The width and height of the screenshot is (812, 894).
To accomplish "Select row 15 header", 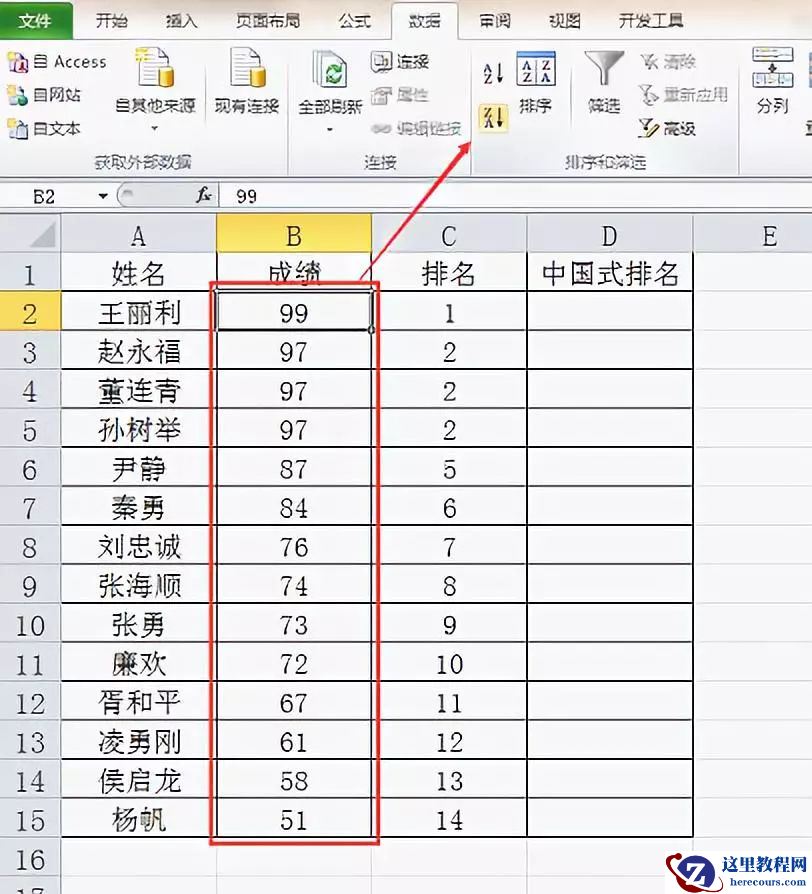I will [x=30, y=818].
